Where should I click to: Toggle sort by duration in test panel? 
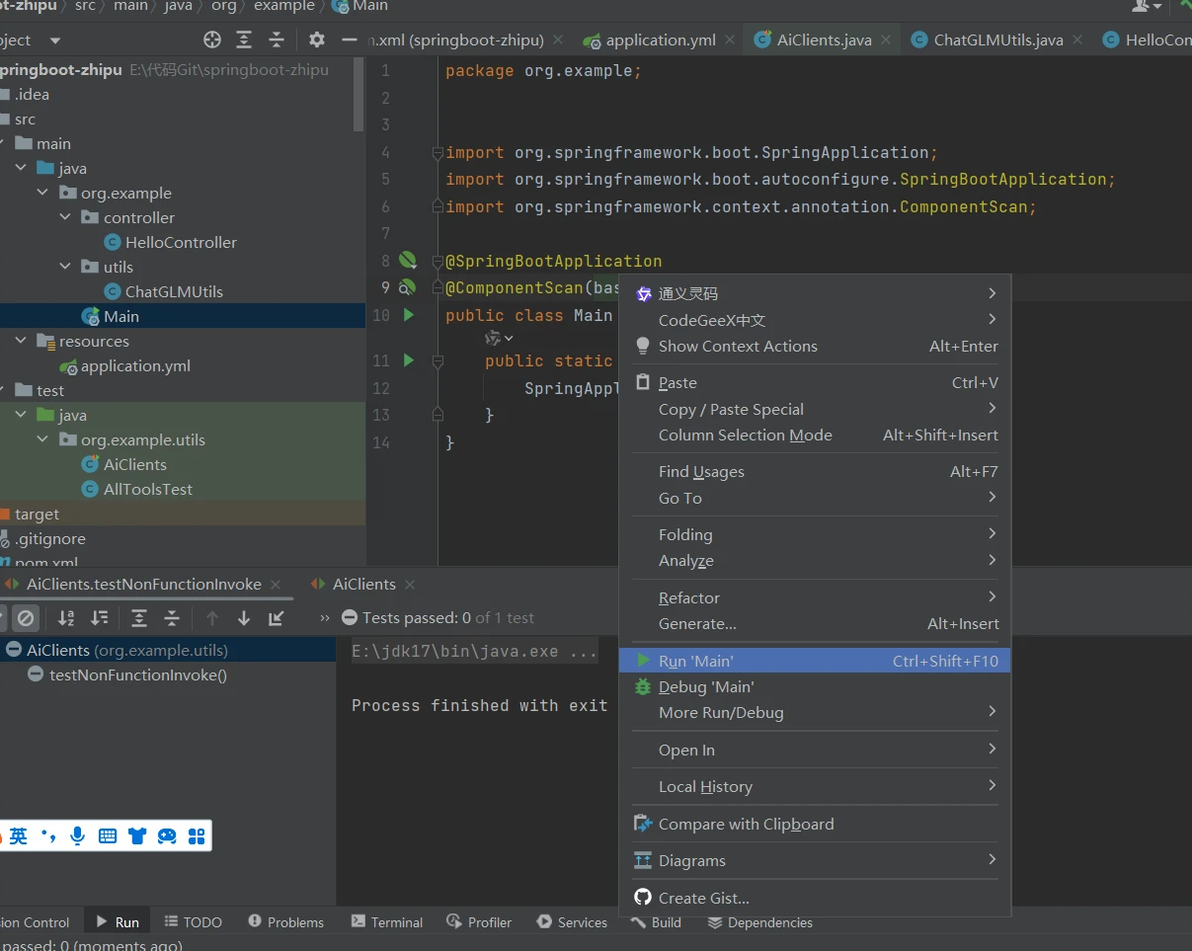(x=100, y=618)
